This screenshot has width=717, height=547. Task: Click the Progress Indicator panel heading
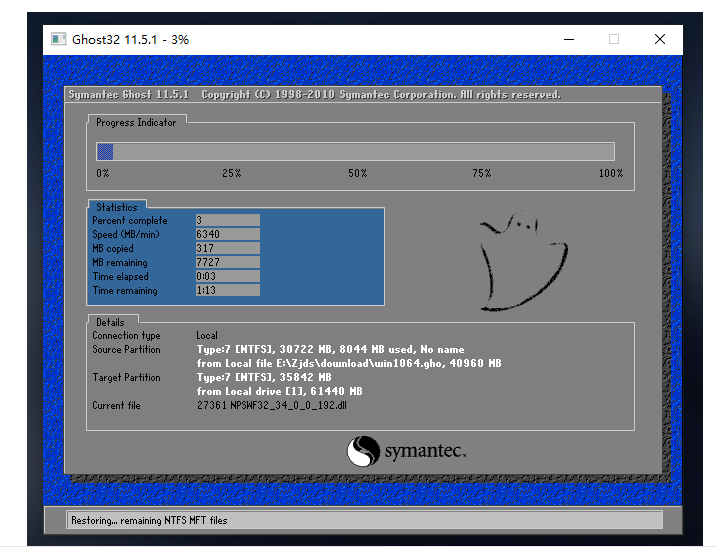click(136, 123)
